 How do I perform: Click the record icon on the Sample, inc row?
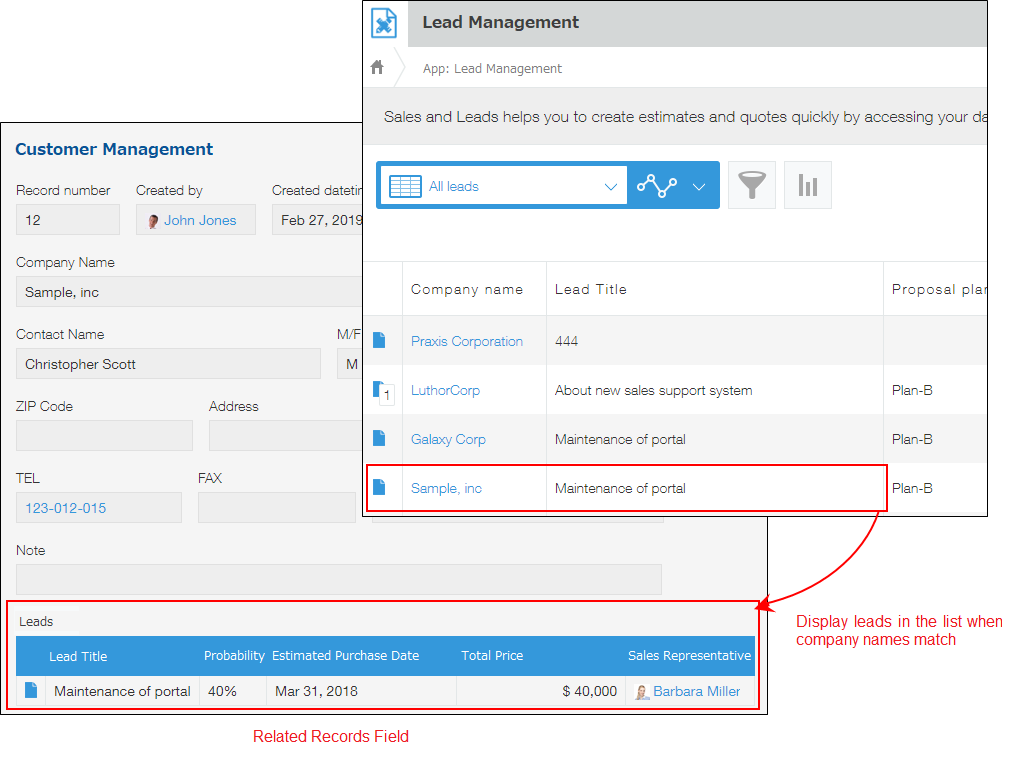[x=381, y=487]
